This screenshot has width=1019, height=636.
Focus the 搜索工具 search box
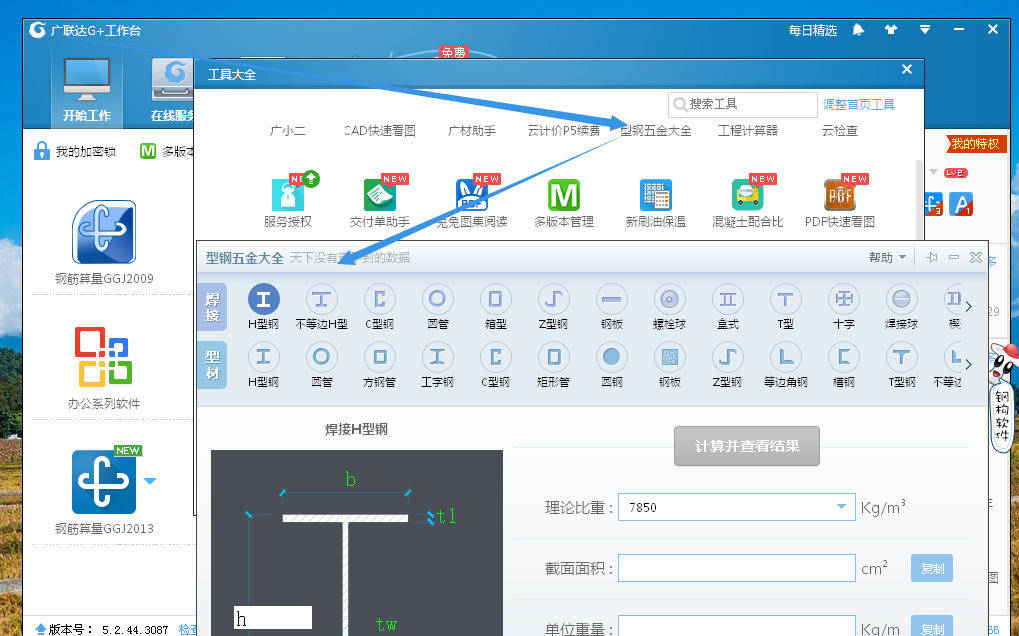(742, 105)
